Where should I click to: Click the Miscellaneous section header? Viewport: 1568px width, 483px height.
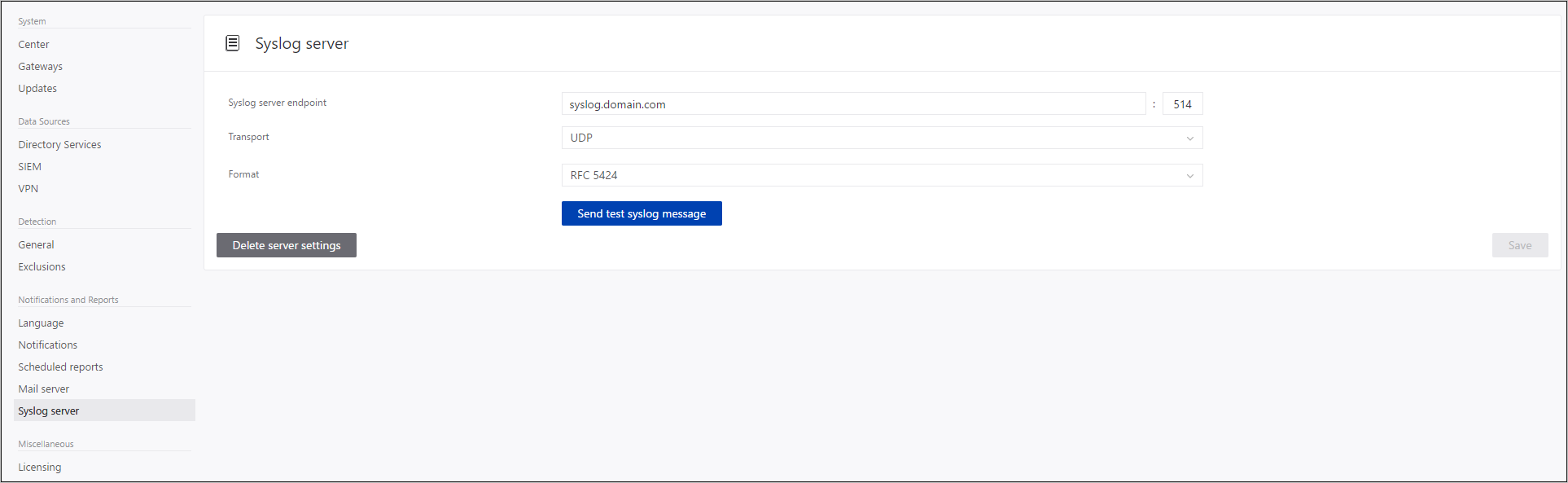click(46, 444)
